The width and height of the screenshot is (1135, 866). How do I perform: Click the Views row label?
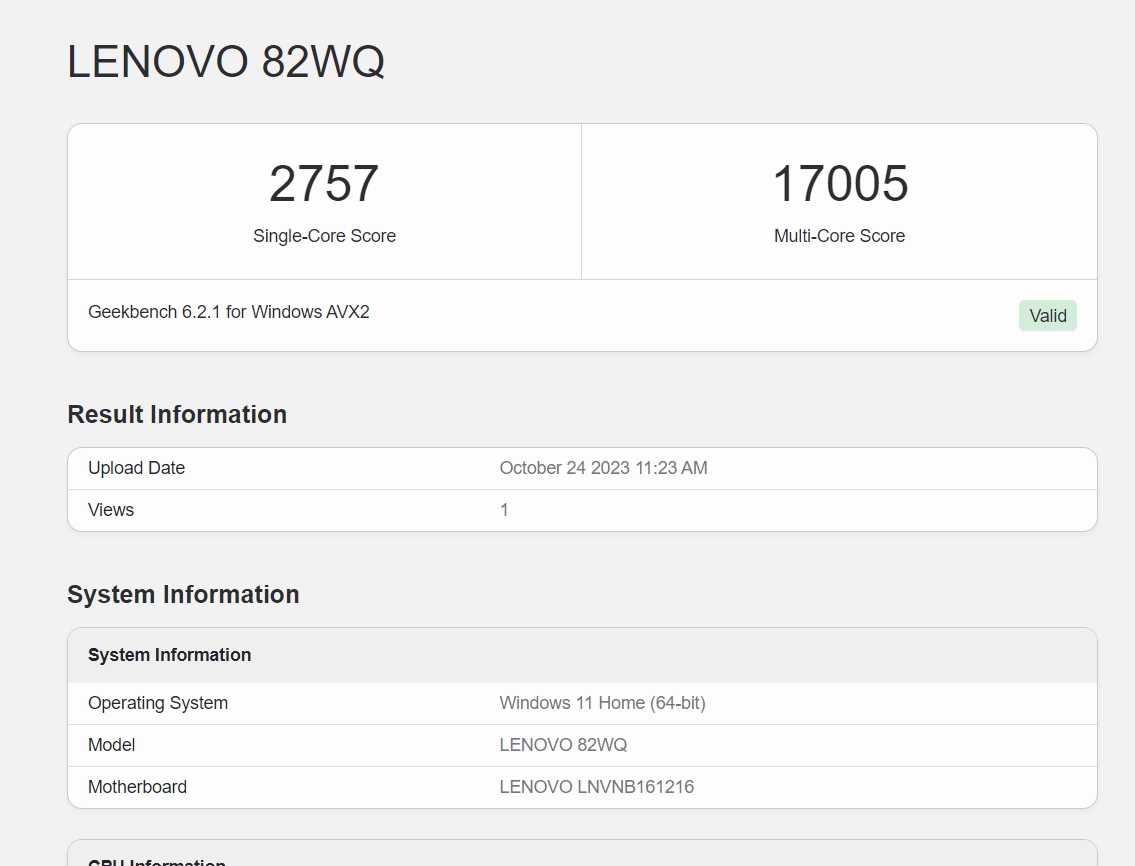(111, 510)
